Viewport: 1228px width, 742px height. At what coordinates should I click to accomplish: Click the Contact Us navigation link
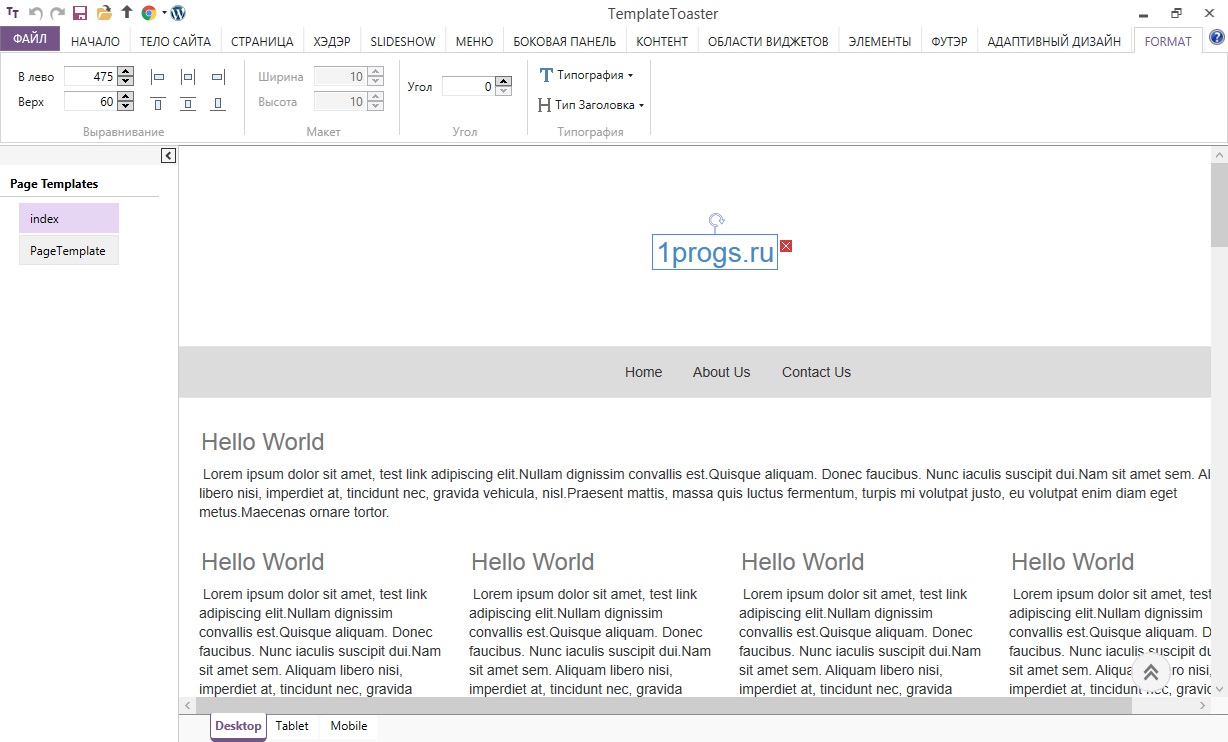[x=816, y=372]
